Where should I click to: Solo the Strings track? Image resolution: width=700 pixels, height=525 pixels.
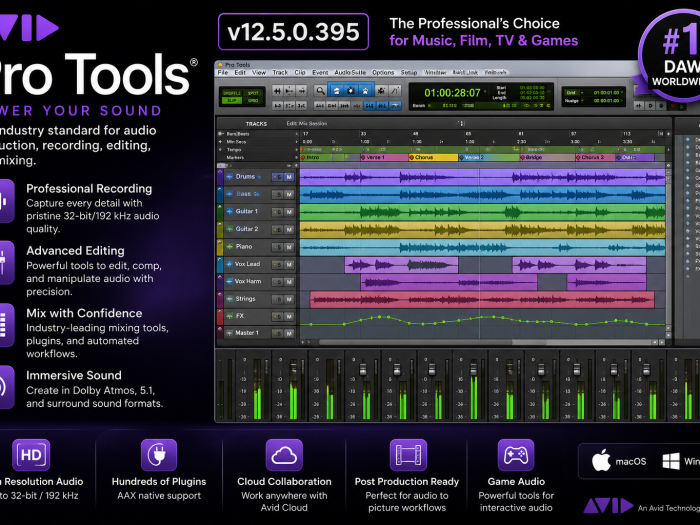278,299
